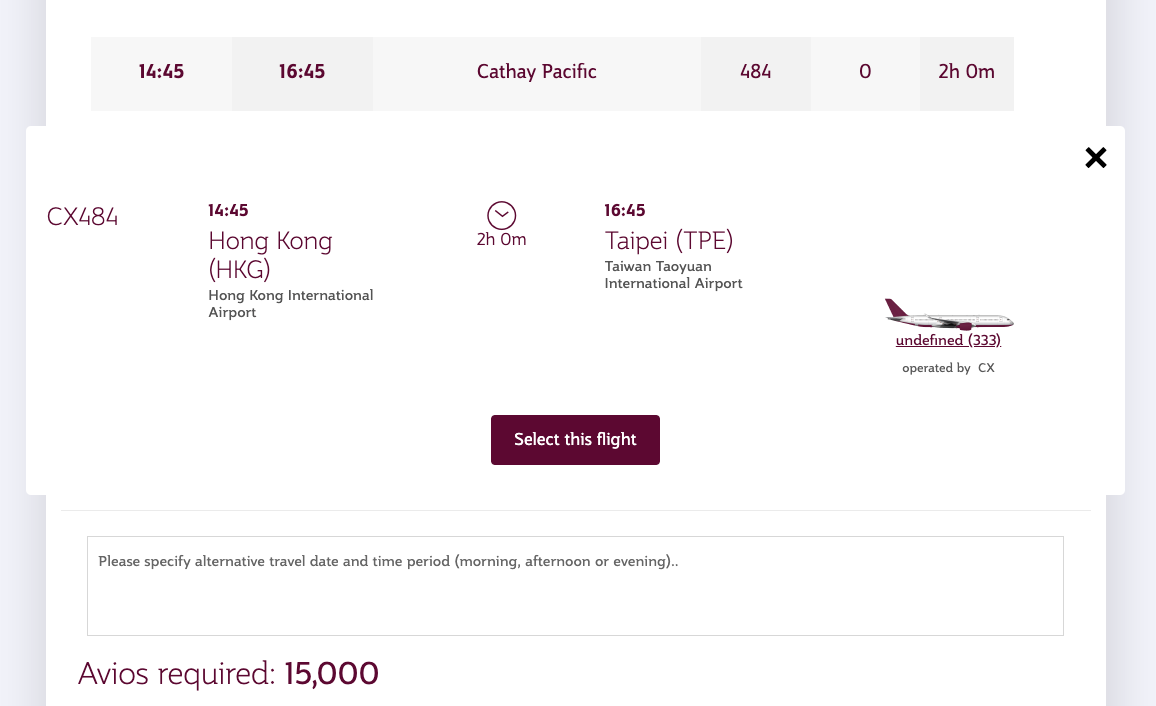This screenshot has width=1156, height=706.
Task: Click Taipei (TPE) arrival city
Action: 668,241
